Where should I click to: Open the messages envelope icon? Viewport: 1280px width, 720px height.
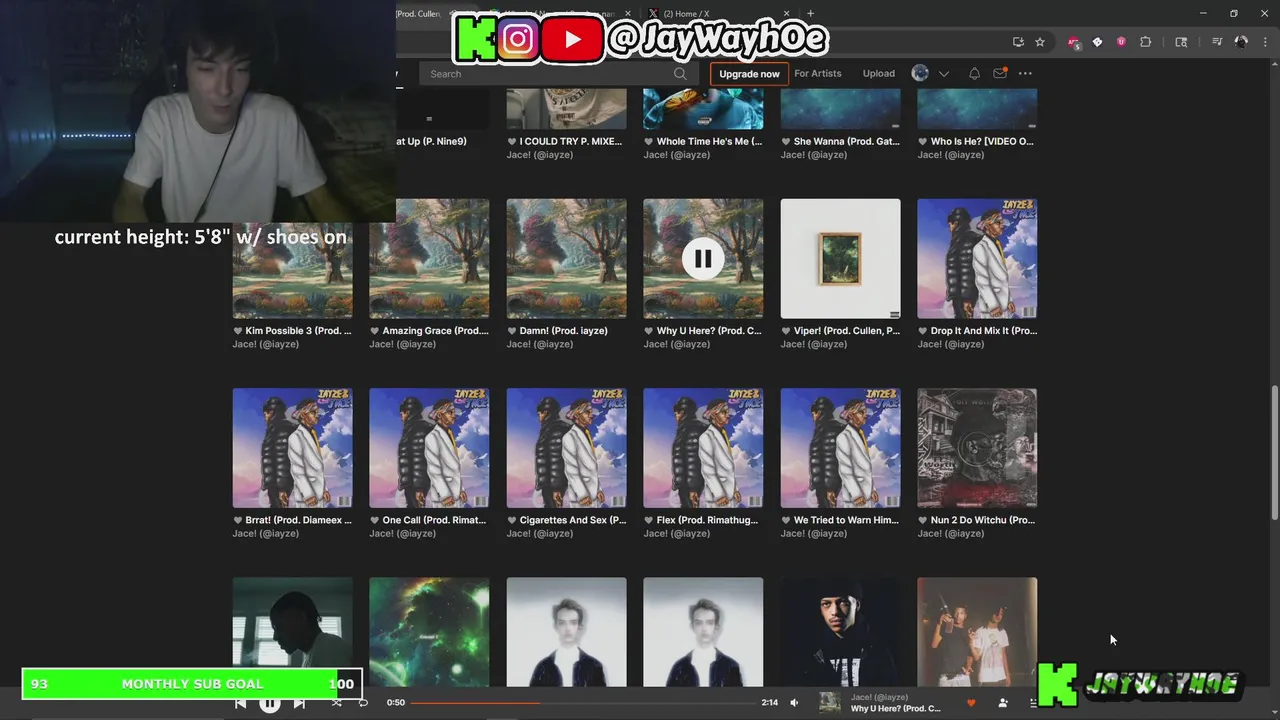tap(1000, 73)
